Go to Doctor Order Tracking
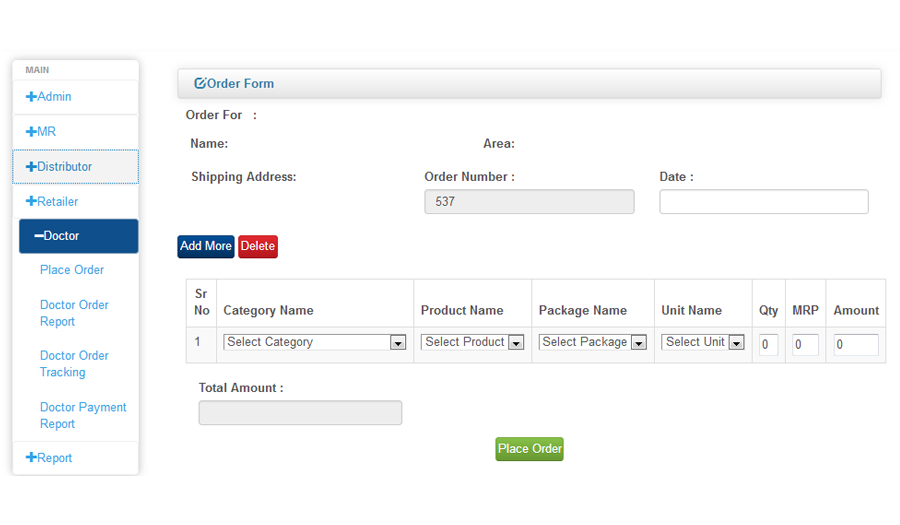This screenshot has height=525, width=900. point(74,364)
